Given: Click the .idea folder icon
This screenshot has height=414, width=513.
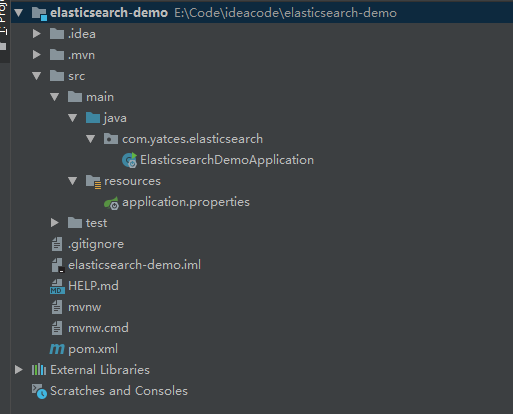Looking at the screenshot, I should 57,34.
